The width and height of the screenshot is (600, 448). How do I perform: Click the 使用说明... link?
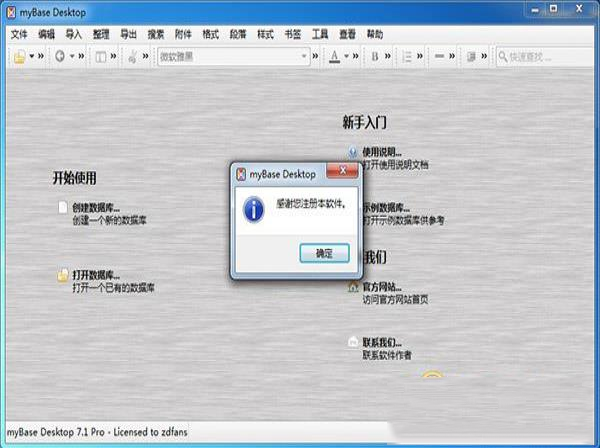click(x=381, y=151)
